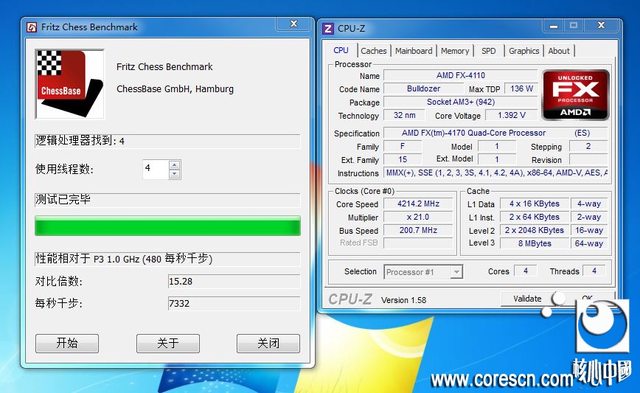Select the Memory tab
The image size is (640, 393).
pyautogui.click(x=455, y=51)
